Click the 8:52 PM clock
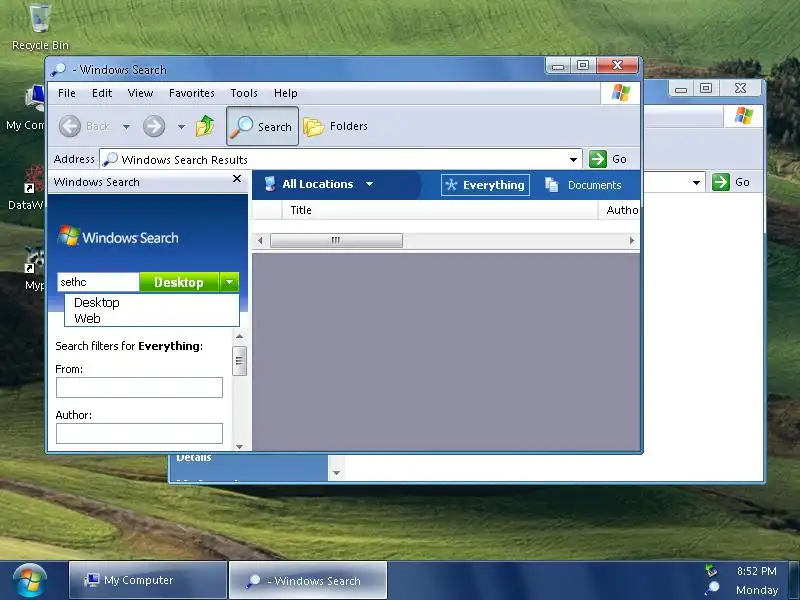This screenshot has width=800, height=600. [x=757, y=571]
